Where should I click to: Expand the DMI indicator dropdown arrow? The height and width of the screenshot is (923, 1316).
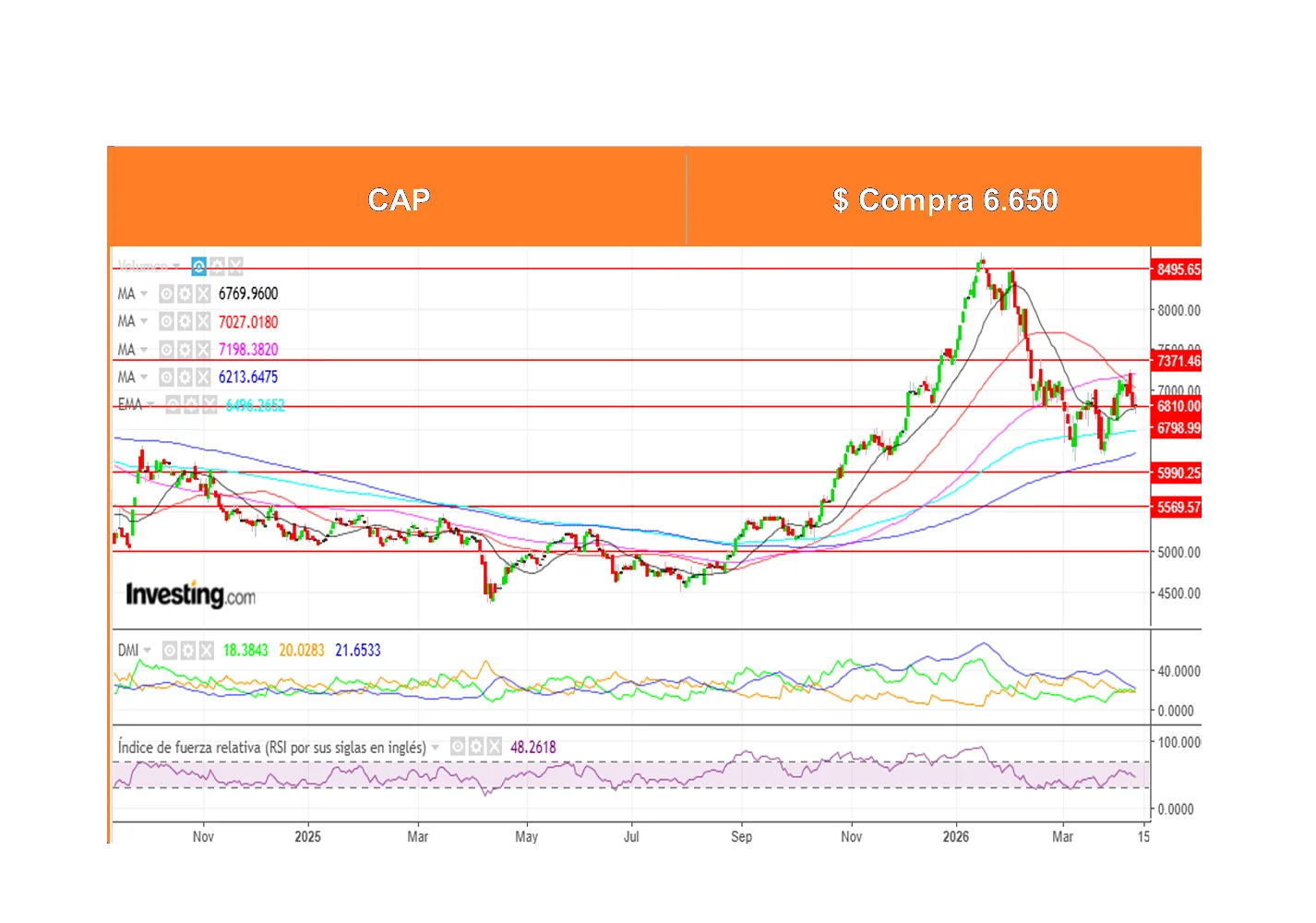[148, 651]
